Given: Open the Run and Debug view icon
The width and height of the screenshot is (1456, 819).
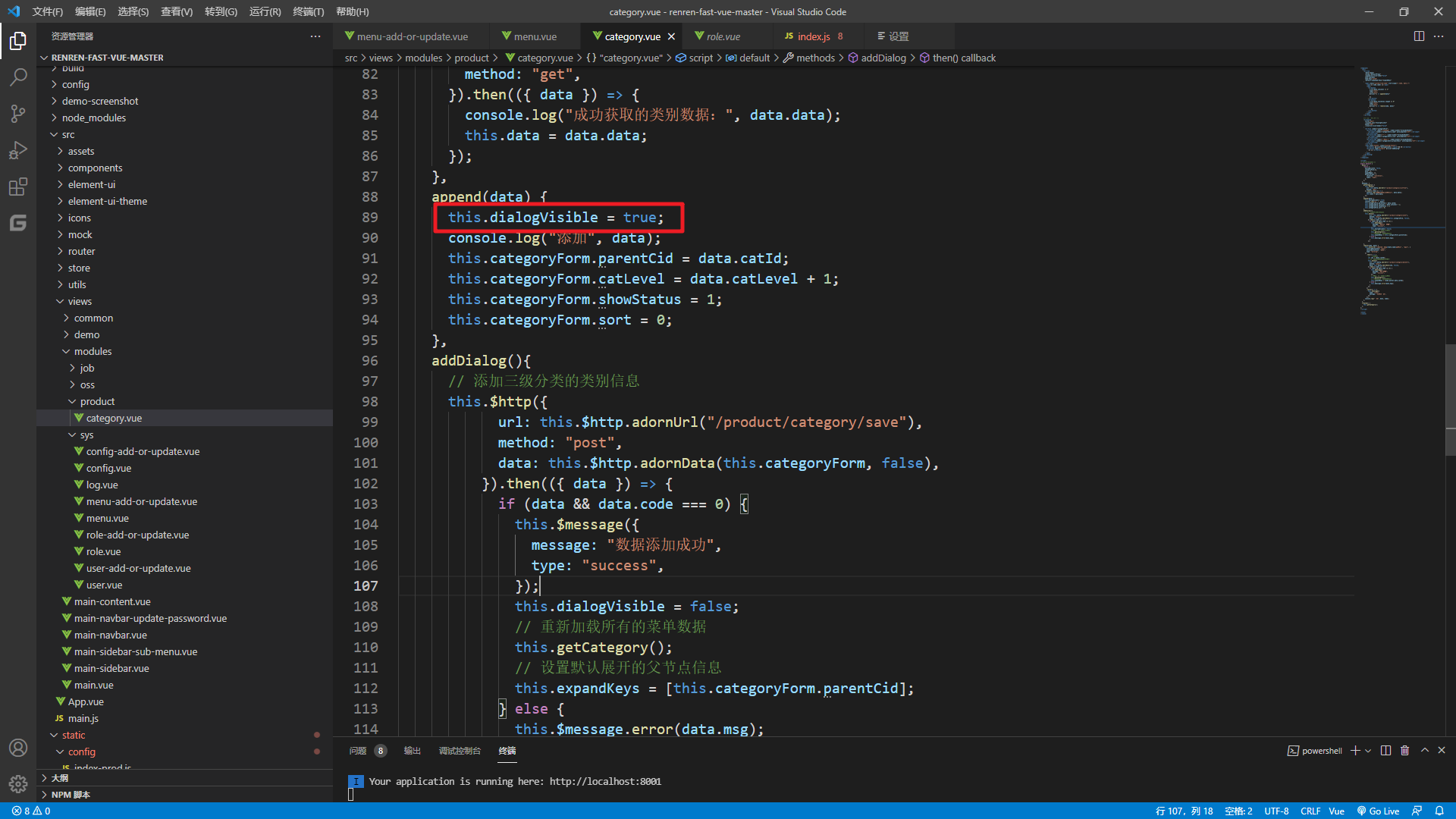Looking at the screenshot, I should point(18,150).
